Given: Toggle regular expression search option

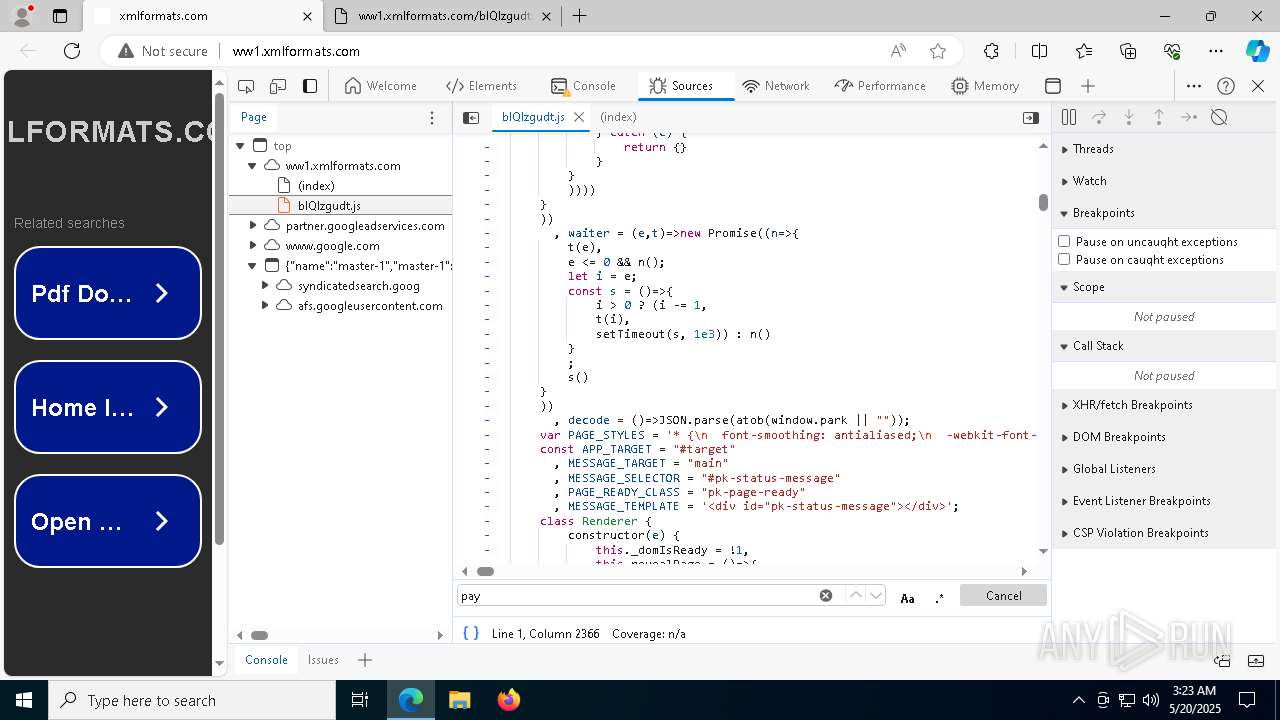Looking at the screenshot, I should pyautogui.click(x=939, y=597).
